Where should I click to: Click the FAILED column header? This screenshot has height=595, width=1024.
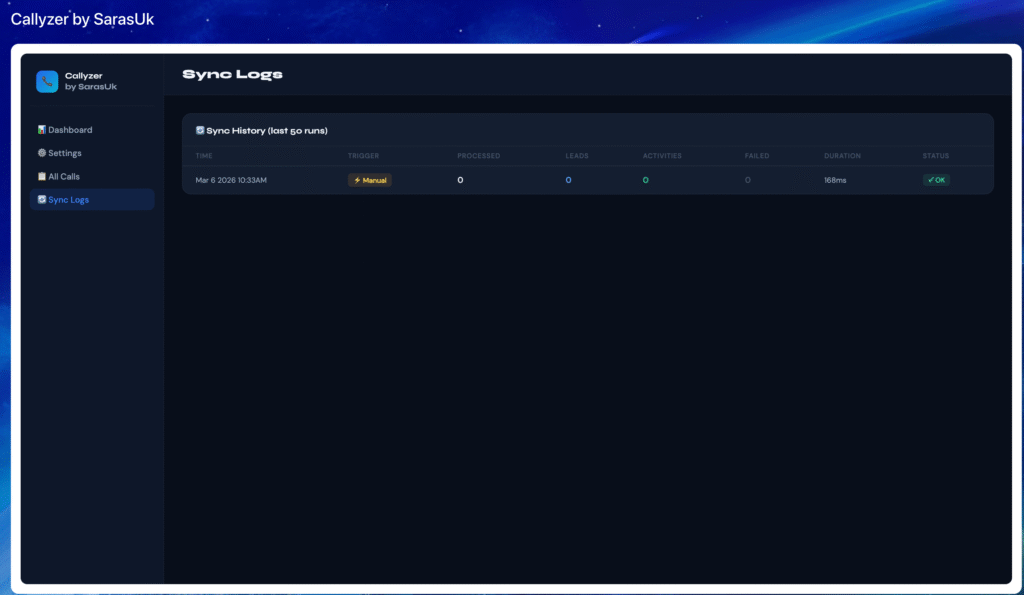click(757, 156)
